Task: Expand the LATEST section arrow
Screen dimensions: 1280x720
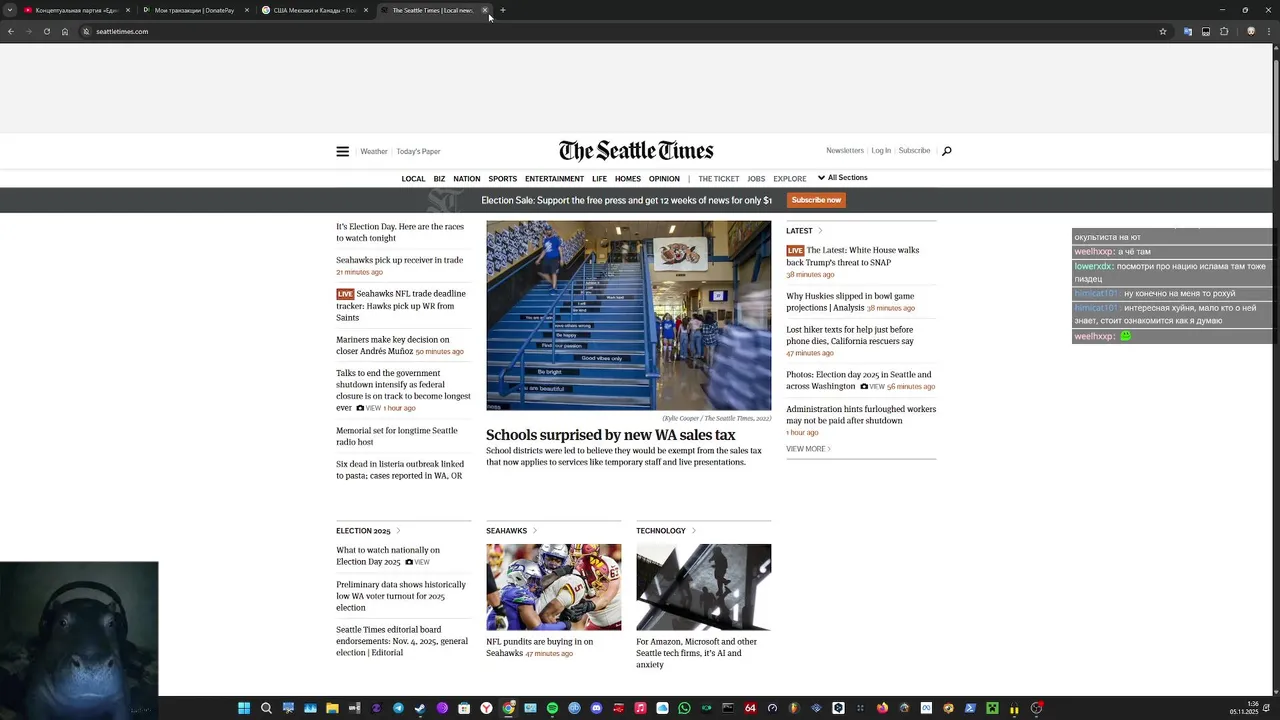Action: click(x=820, y=231)
